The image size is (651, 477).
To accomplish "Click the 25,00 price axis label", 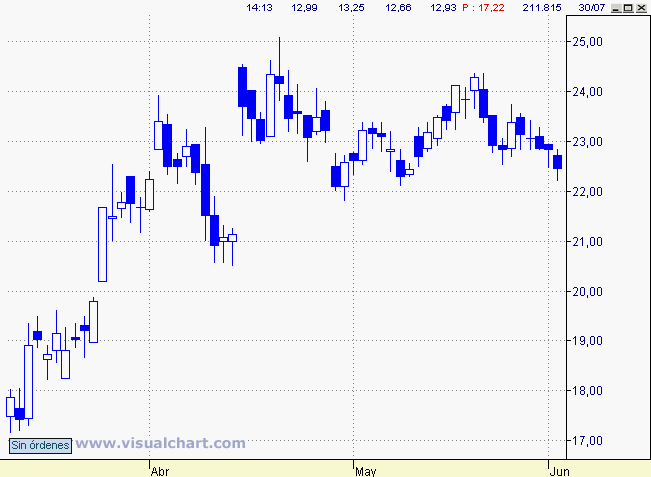I will point(587,42).
